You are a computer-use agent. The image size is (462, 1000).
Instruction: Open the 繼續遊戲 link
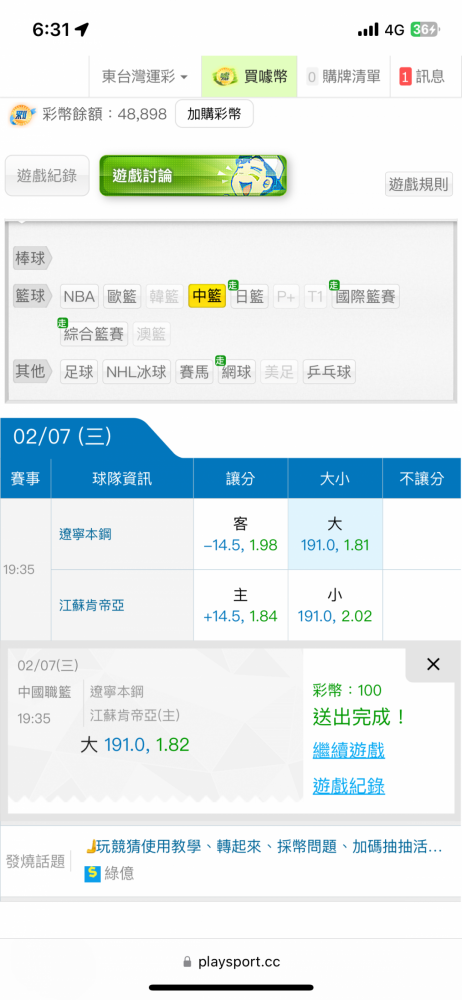click(348, 750)
